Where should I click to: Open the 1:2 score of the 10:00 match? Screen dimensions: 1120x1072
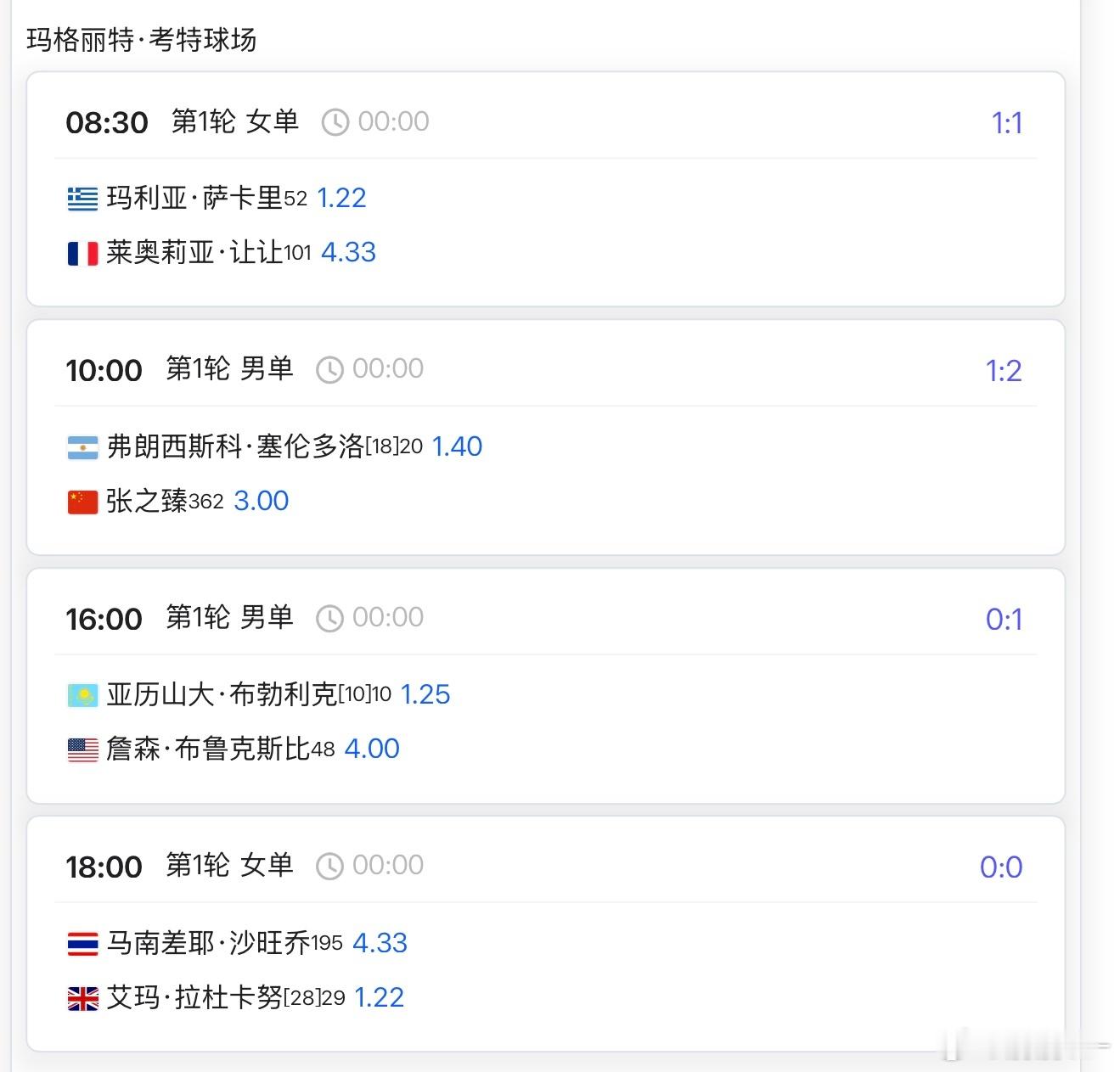point(1004,371)
